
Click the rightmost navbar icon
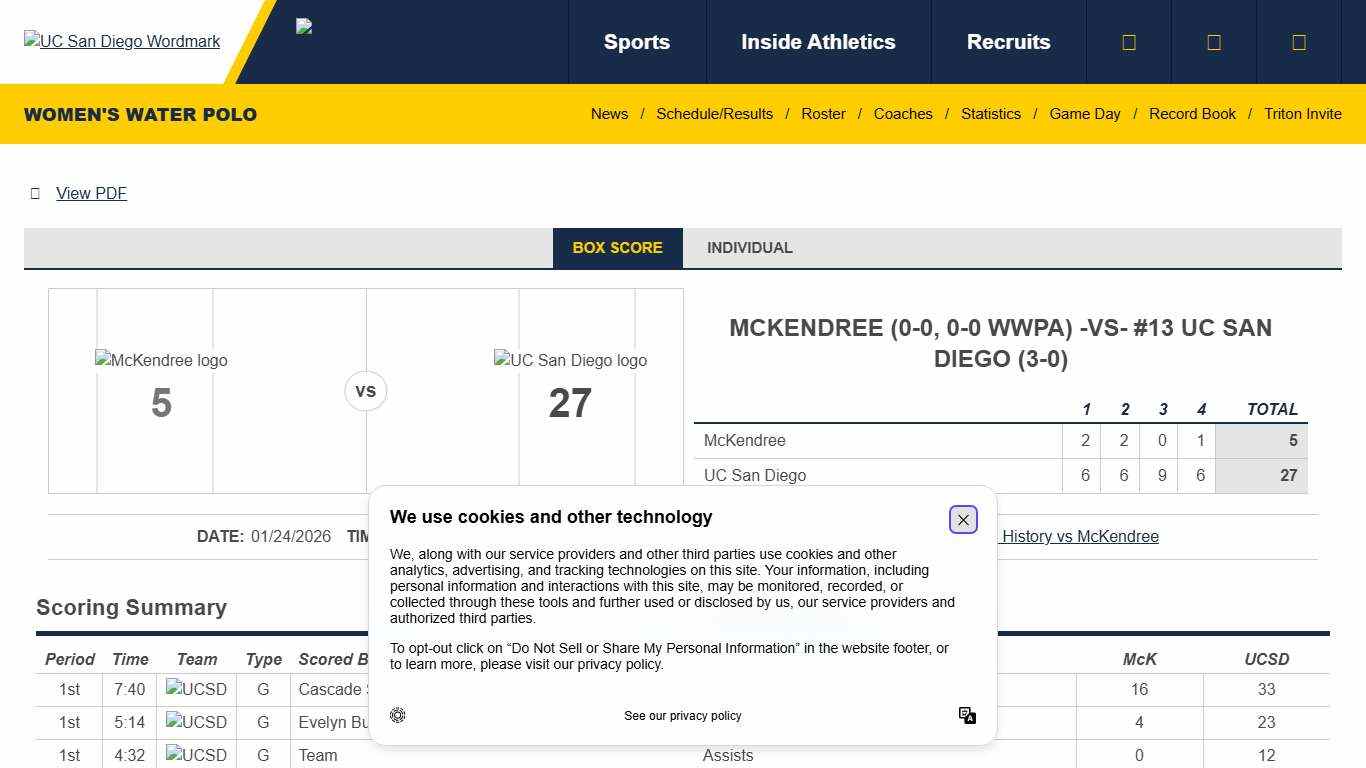[1298, 42]
